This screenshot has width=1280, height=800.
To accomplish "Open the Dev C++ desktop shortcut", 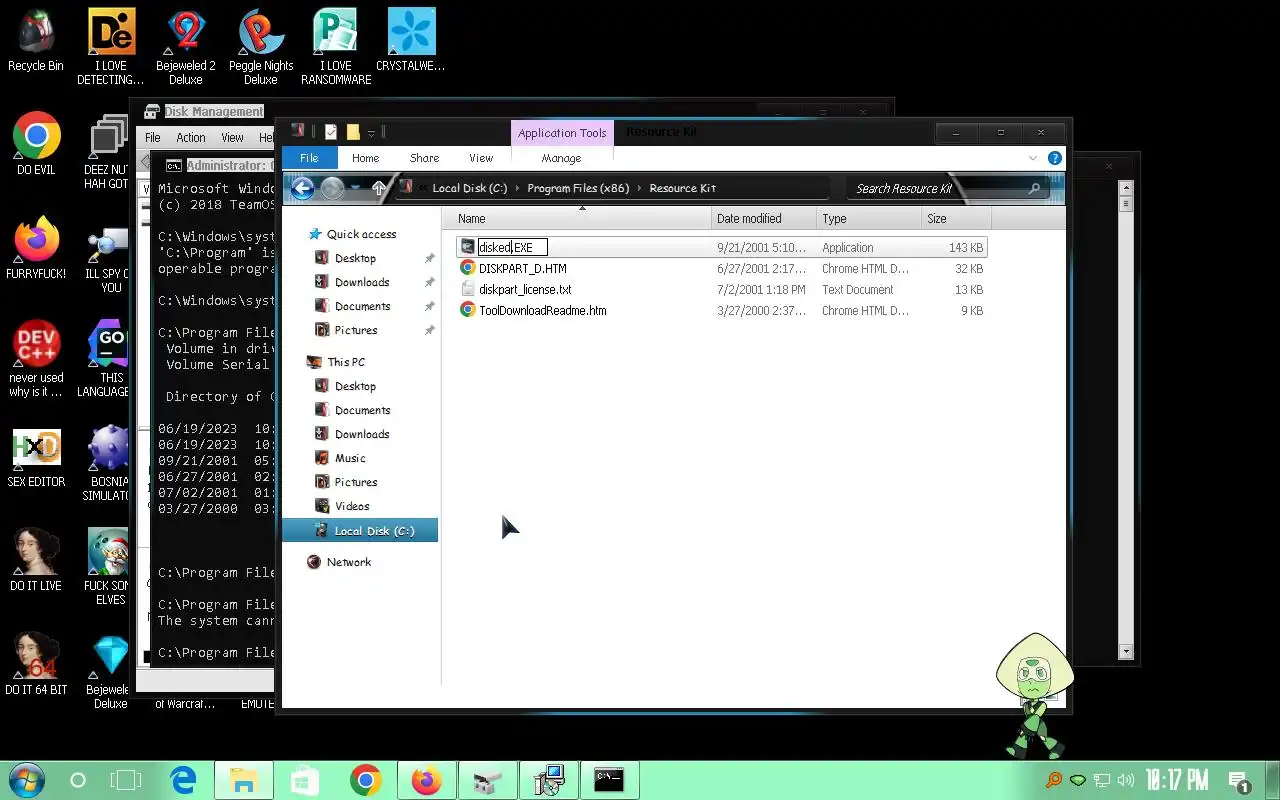I will (x=36, y=358).
